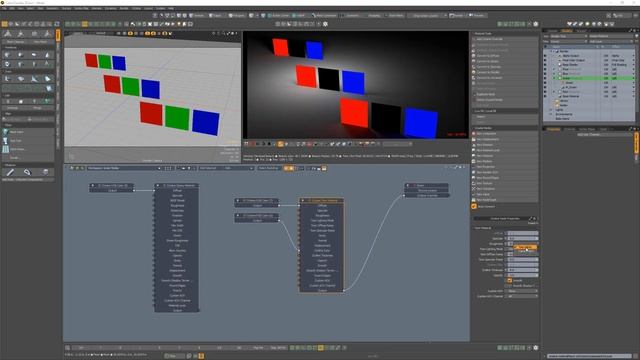Switch to the orange Shading tab
640x360 pixels.
[567, 31]
